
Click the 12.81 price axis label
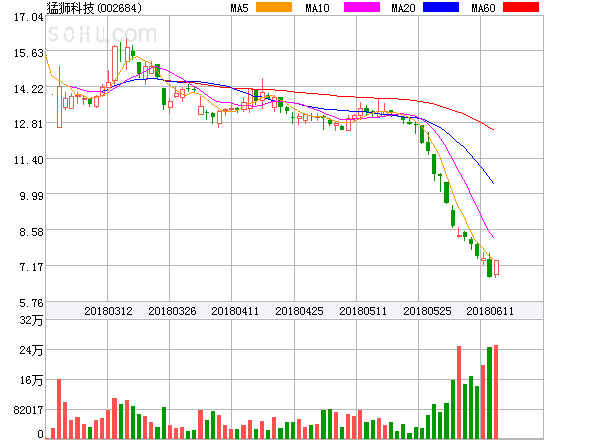(29, 124)
